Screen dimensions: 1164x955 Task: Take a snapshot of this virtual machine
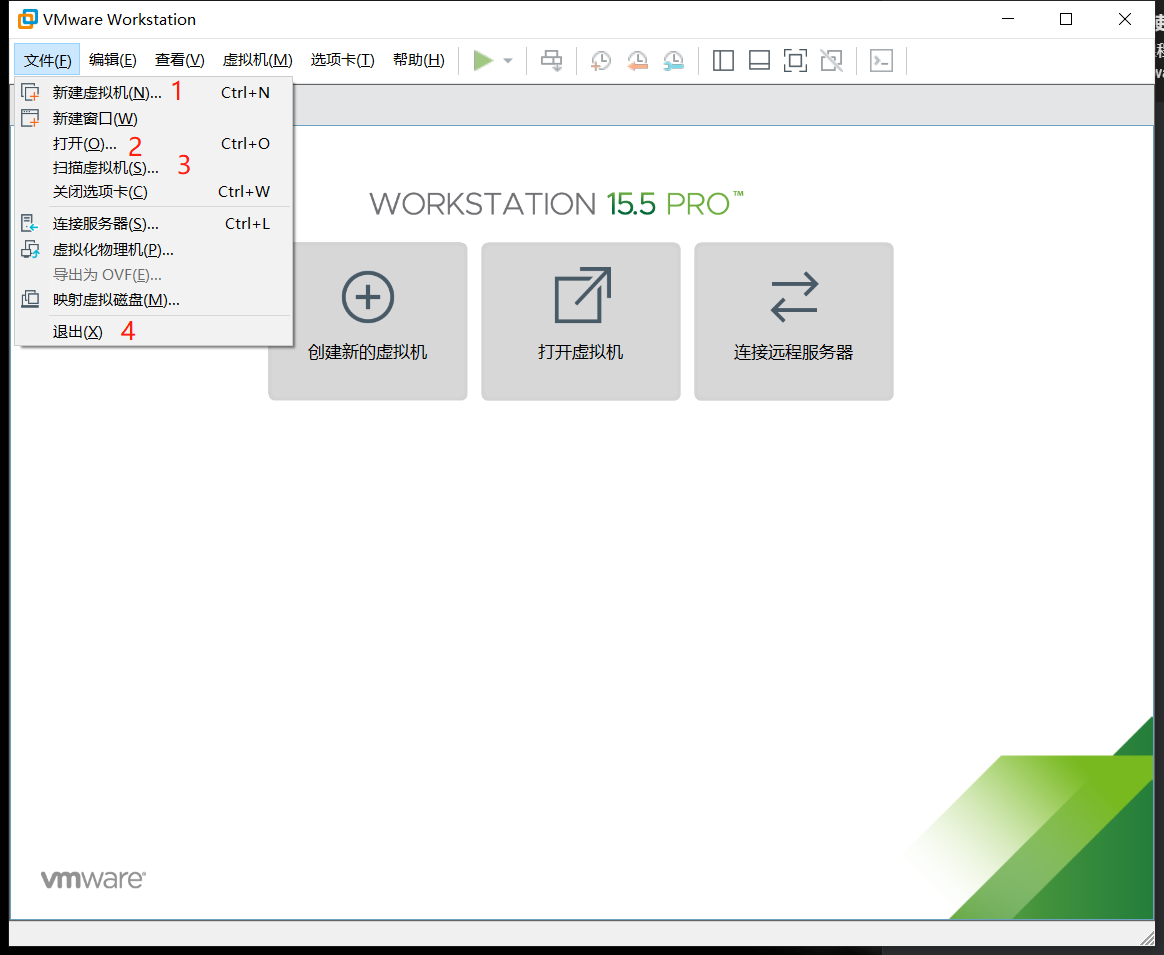[600, 60]
